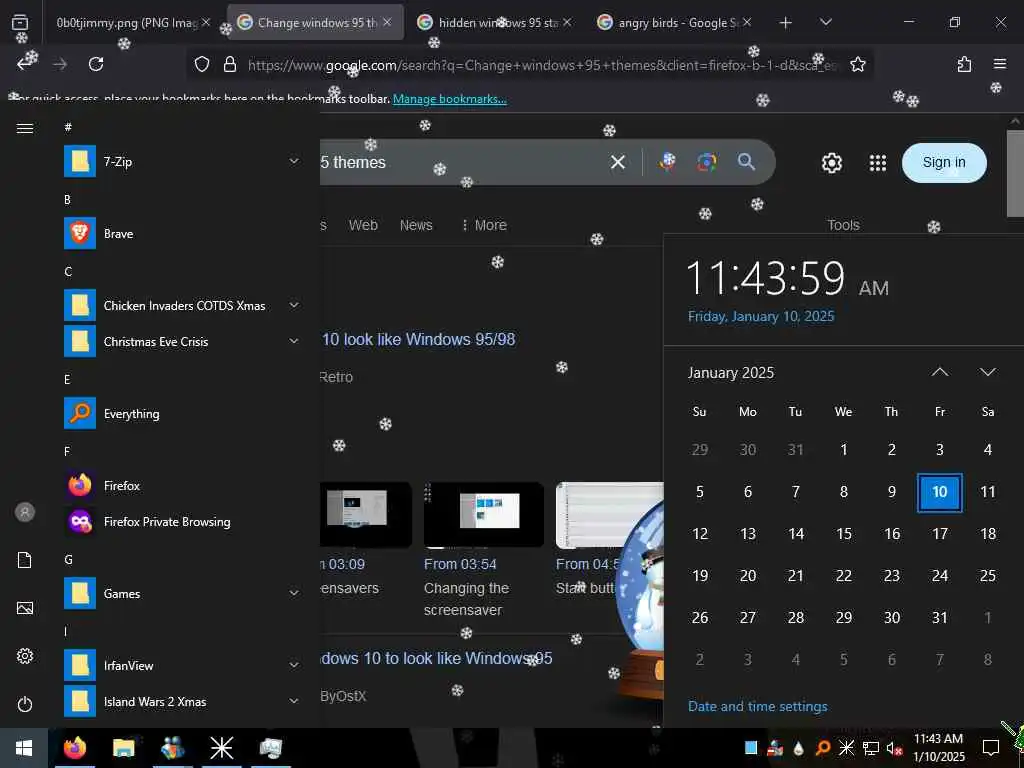This screenshot has height=768, width=1024.
Task: Open a new Firefox tab
Action: [786, 23]
